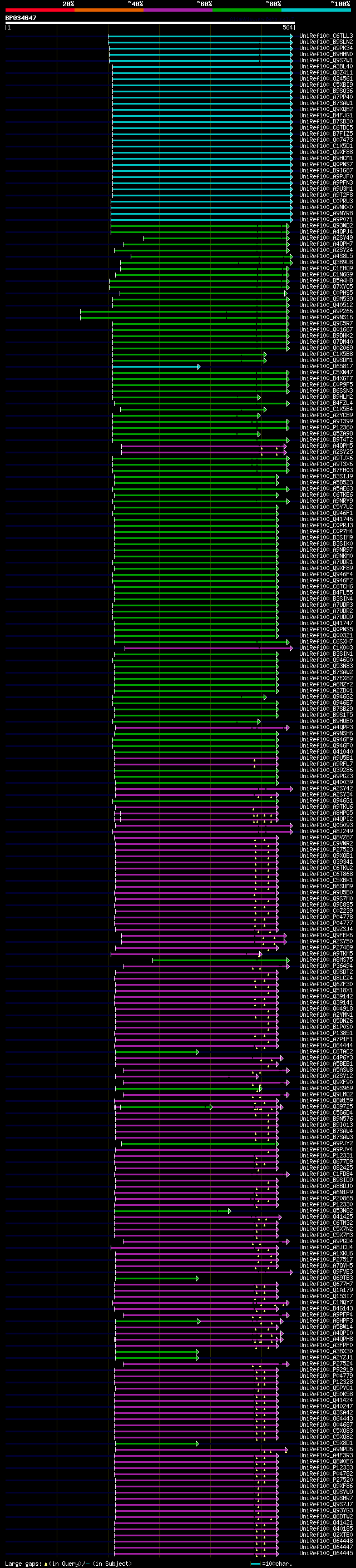The width and height of the screenshot is (356, 1568).
Task: Click UniRef100_C1K5B8 label
Action: click(326, 354)
